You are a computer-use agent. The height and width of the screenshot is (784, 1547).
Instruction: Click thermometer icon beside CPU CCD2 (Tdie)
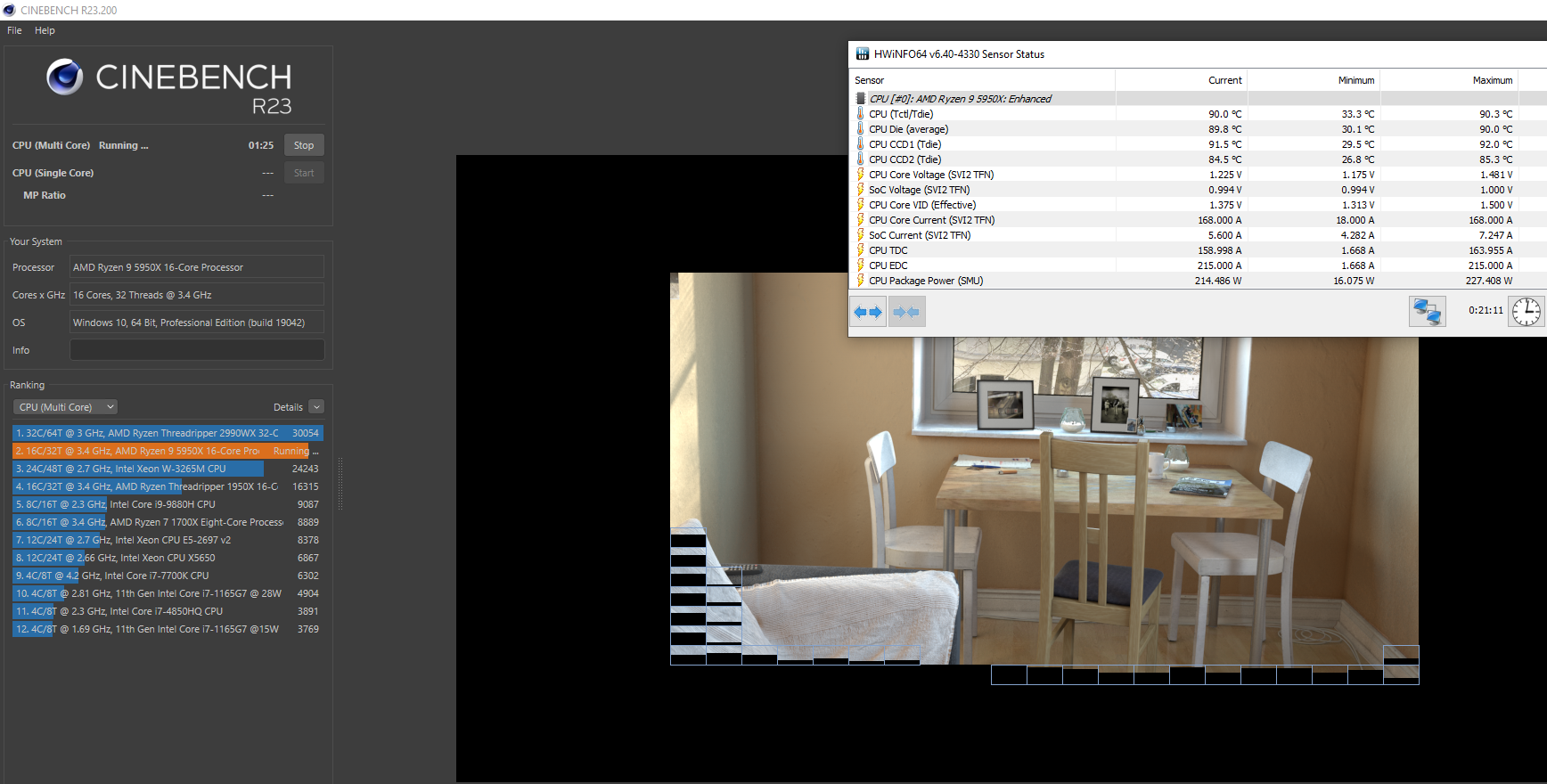861,159
